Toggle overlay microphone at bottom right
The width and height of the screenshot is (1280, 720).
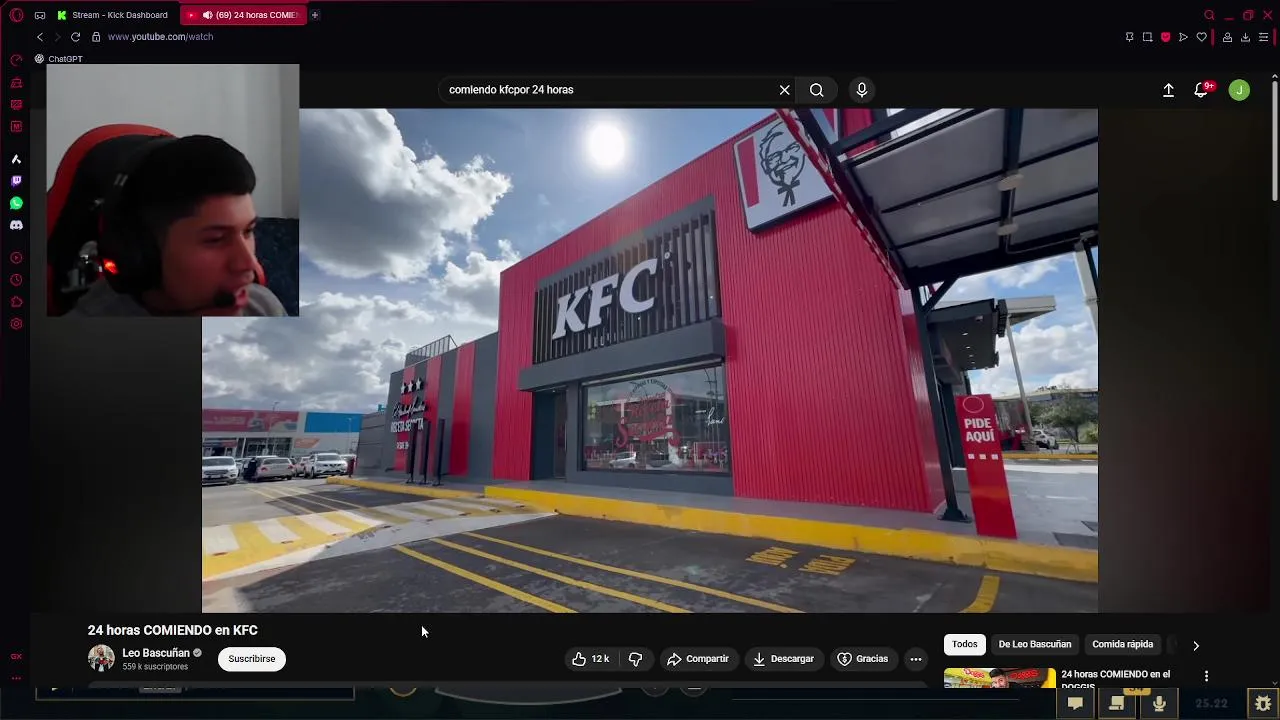point(1159,704)
